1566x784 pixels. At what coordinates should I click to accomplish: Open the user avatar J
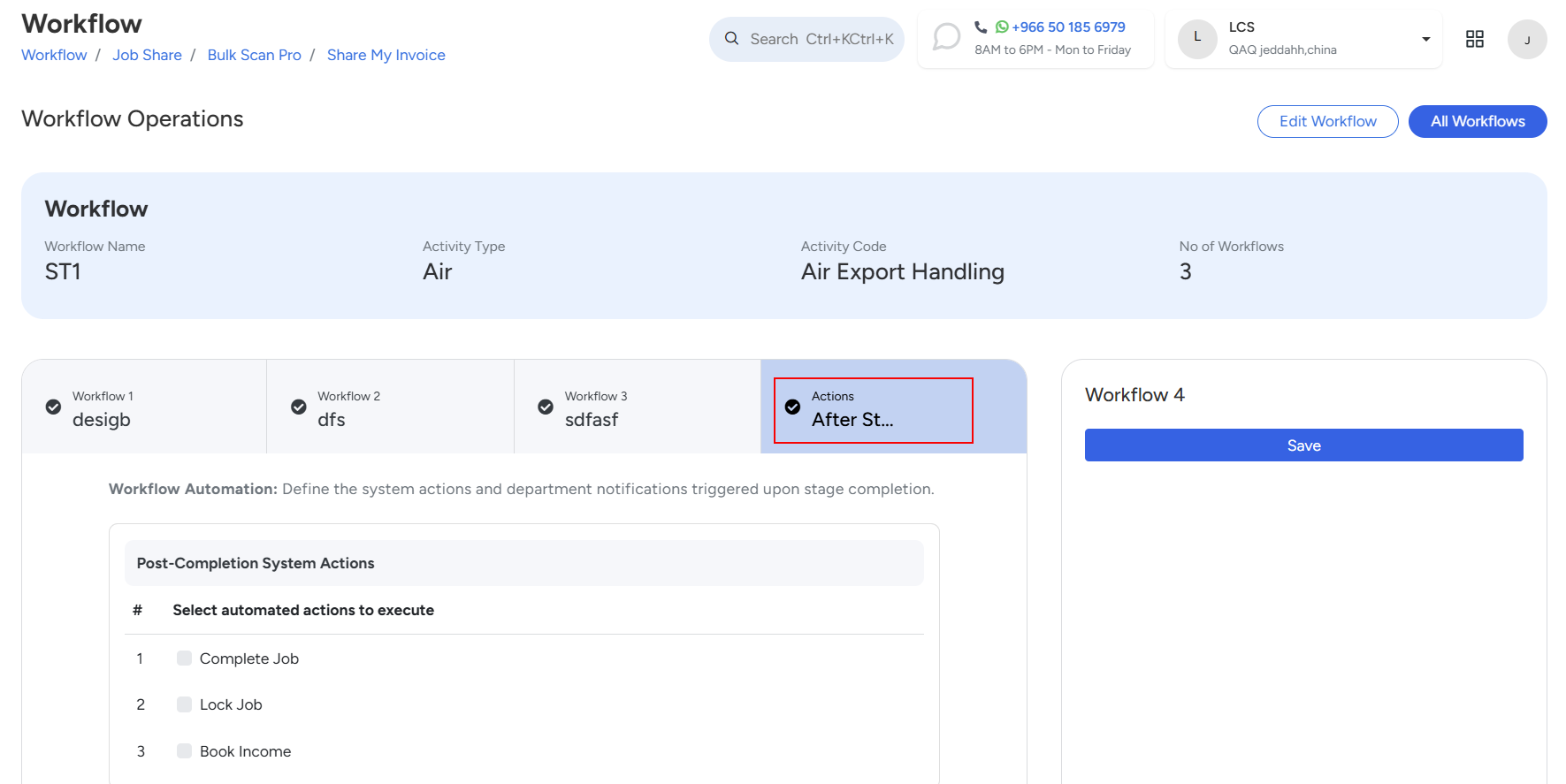[1527, 40]
